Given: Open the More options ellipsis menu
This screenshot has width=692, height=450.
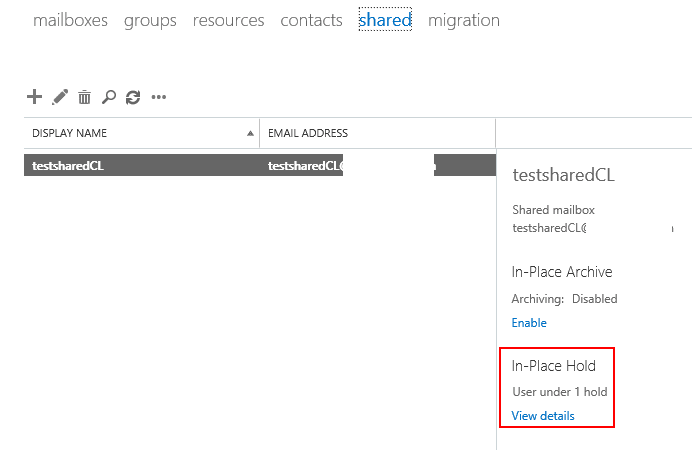Looking at the screenshot, I should point(158,97).
